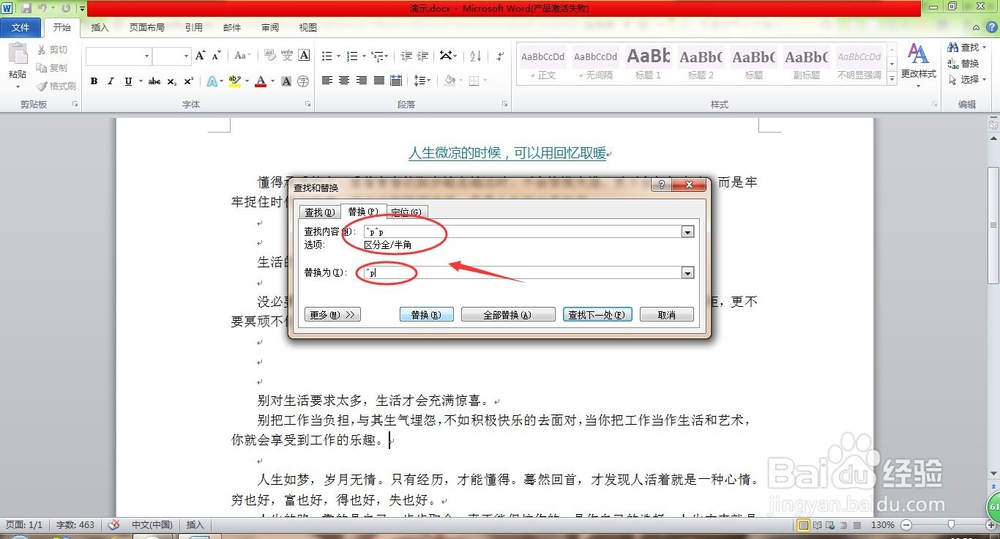This screenshot has height=539, width=1000.
Task: Click the 取消 button
Action: [x=666, y=315]
